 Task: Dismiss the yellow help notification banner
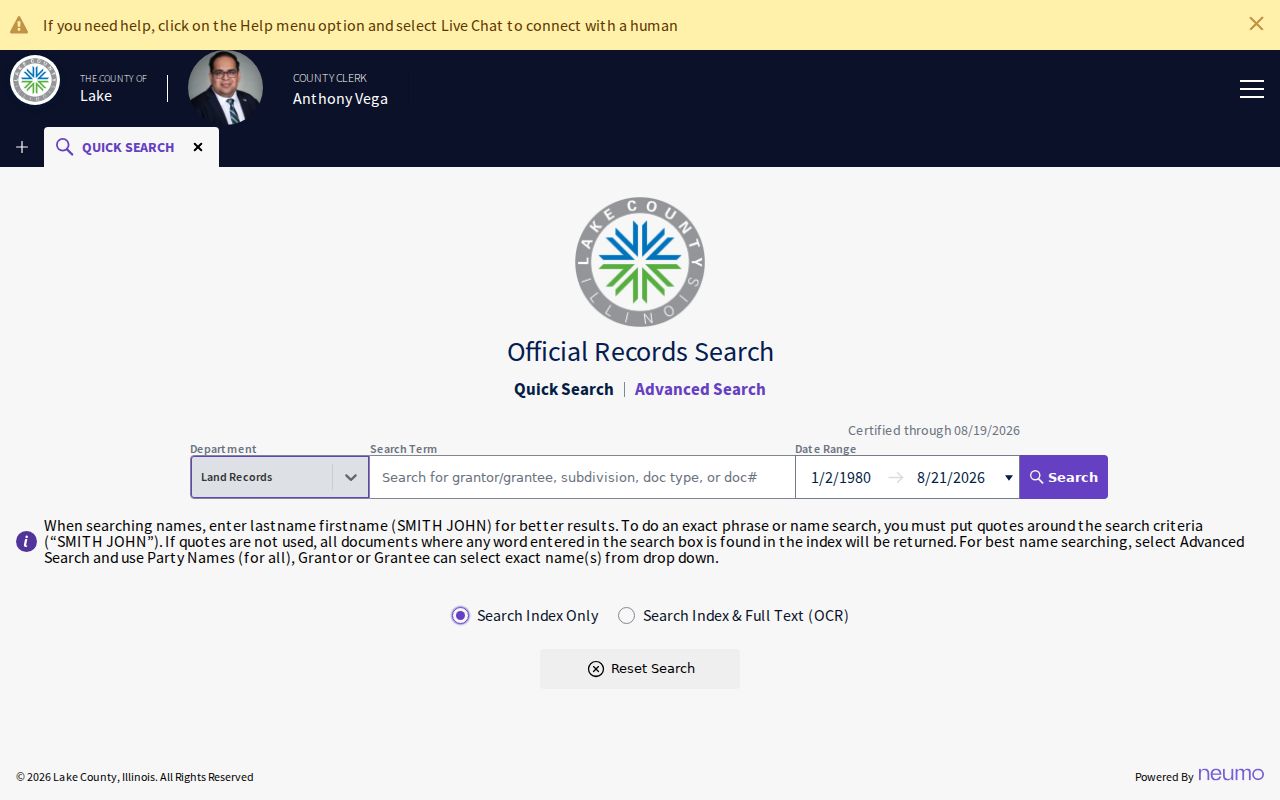[1256, 24]
